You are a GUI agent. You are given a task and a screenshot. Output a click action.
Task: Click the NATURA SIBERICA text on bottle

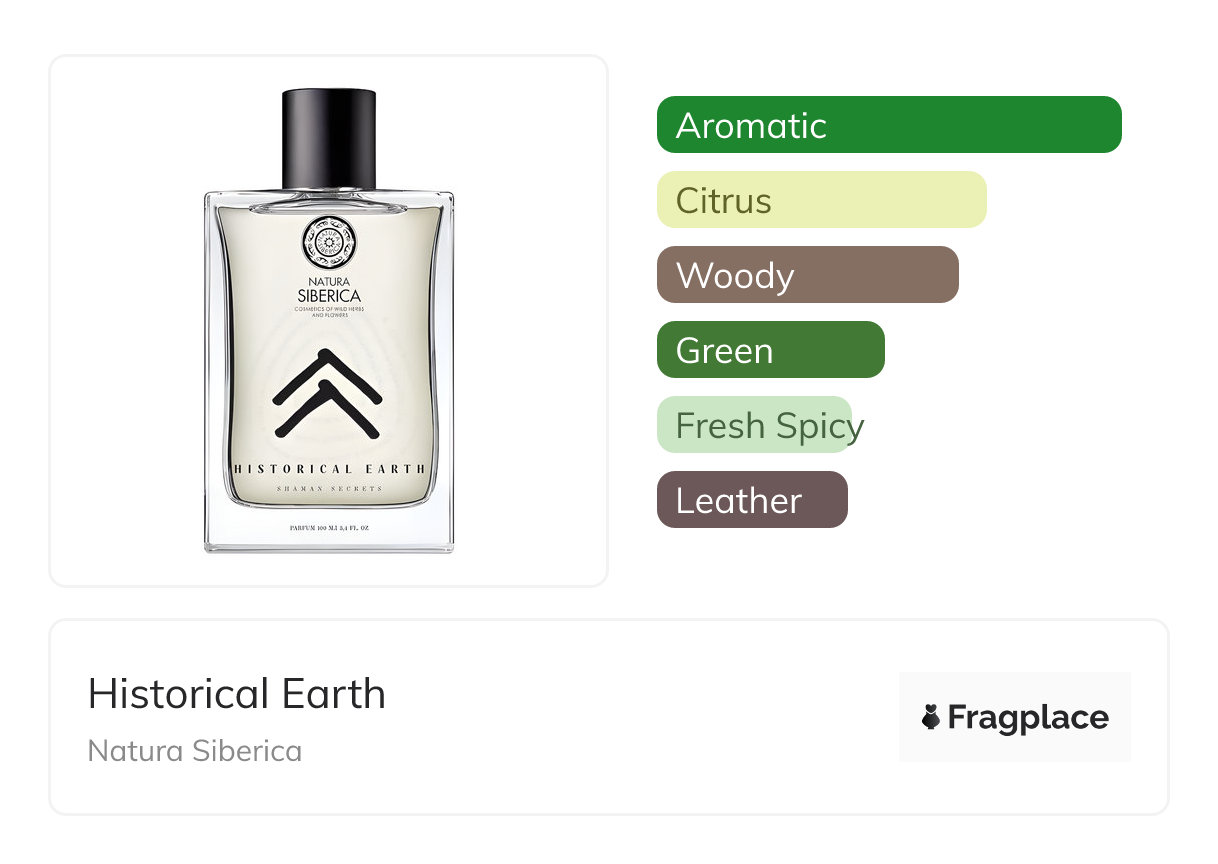click(x=329, y=289)
